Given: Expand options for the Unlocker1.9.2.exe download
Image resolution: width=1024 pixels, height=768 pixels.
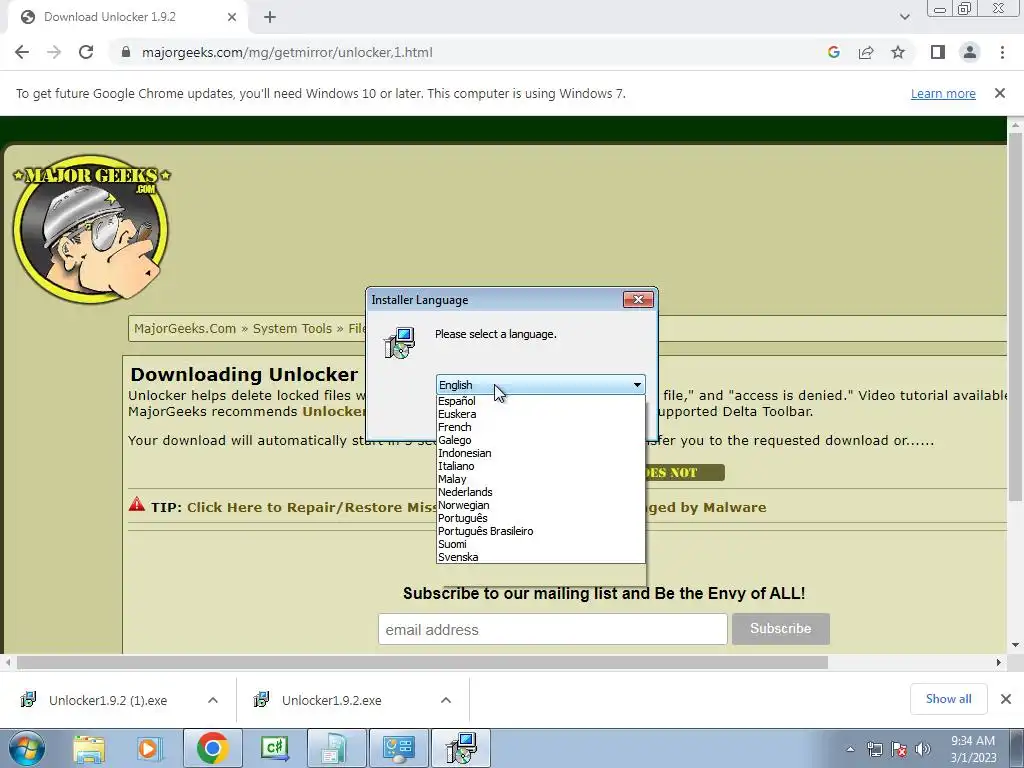Looking at the screenshot, I should click(x=446, y=700).
